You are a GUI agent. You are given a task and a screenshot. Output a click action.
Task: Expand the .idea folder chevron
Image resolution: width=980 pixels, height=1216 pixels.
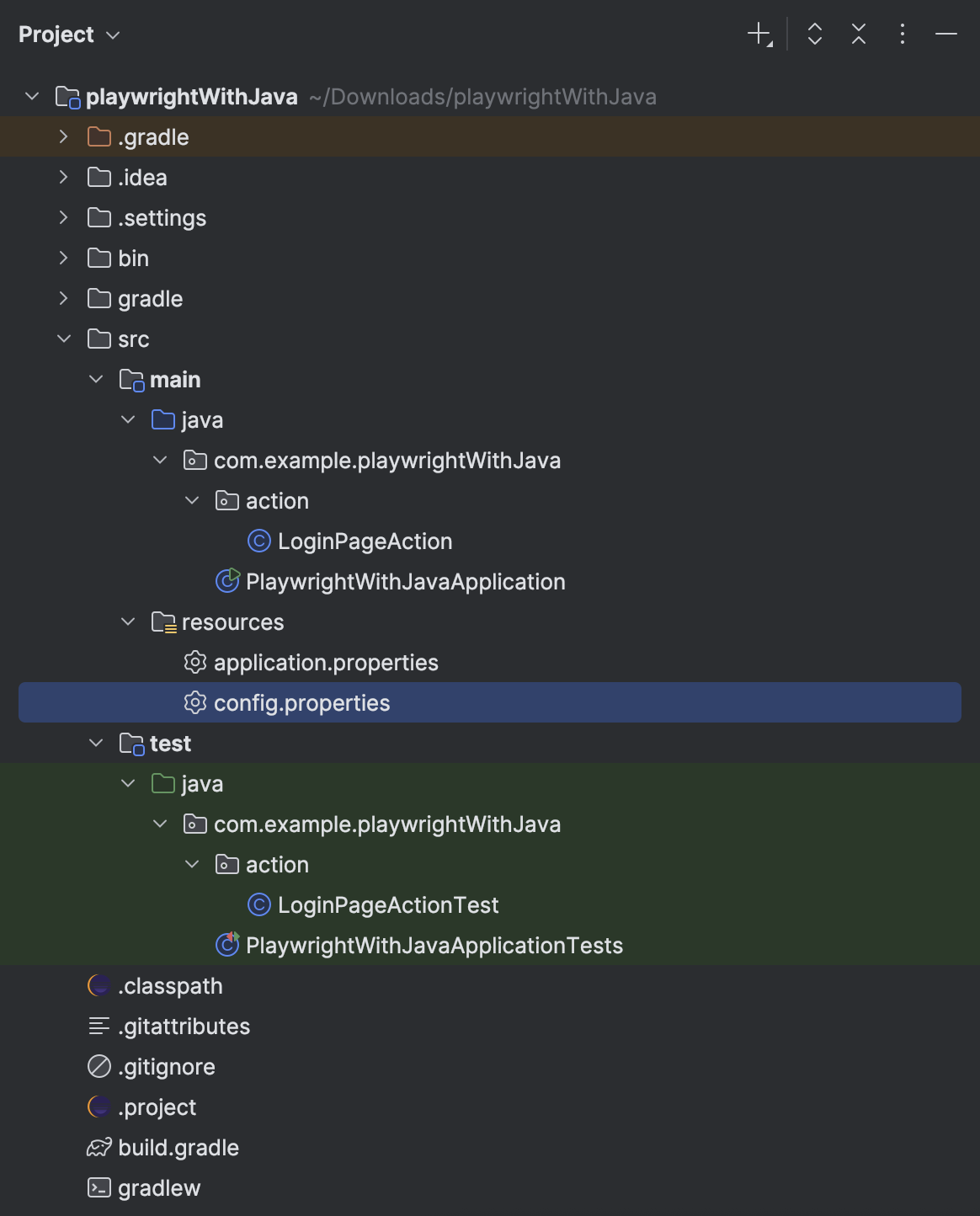point(64,178)
